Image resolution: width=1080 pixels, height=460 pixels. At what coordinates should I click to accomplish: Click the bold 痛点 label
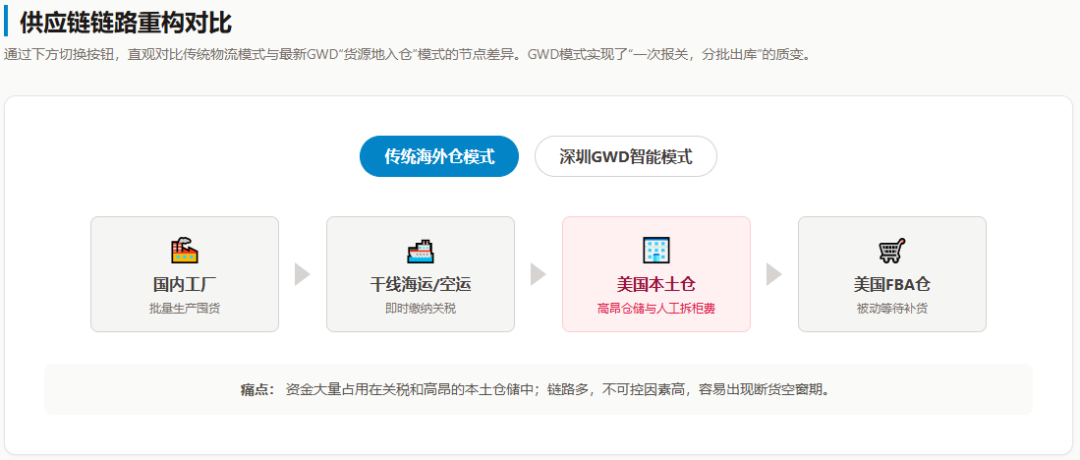[x=257, y=389]
